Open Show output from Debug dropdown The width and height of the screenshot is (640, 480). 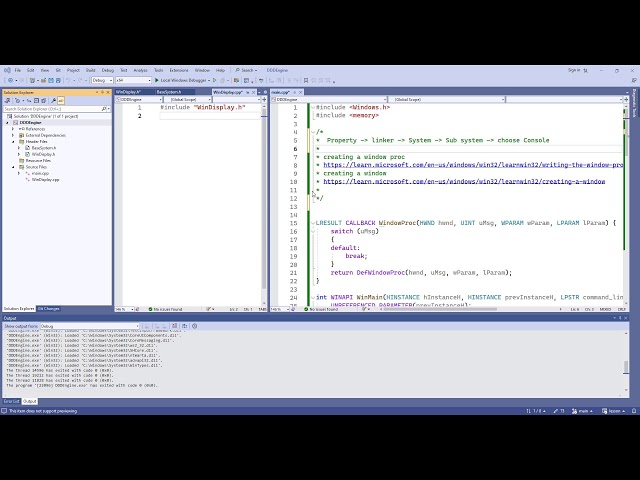pos(90,326)
